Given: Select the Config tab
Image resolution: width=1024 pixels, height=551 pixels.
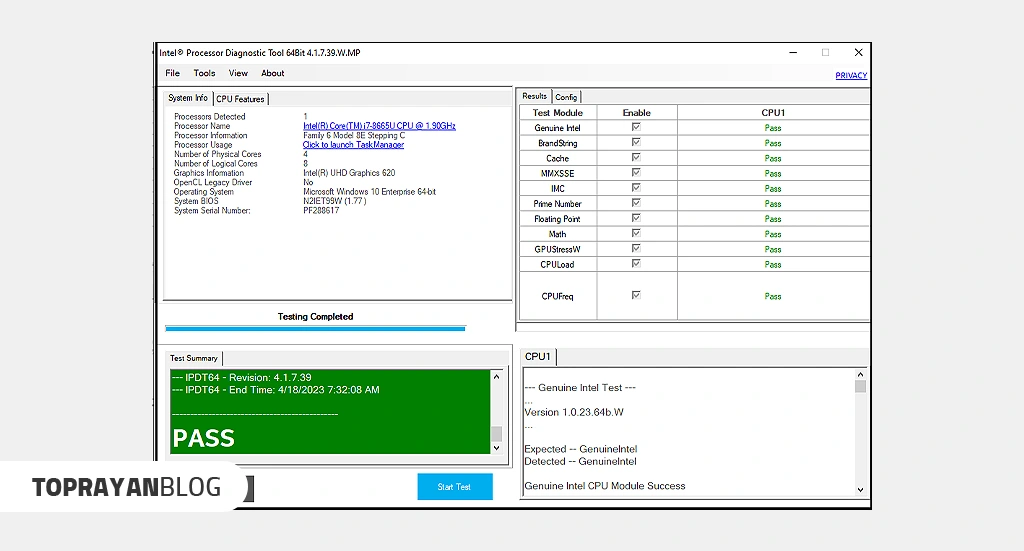Looking at the screenshot, I should point(566,97).
